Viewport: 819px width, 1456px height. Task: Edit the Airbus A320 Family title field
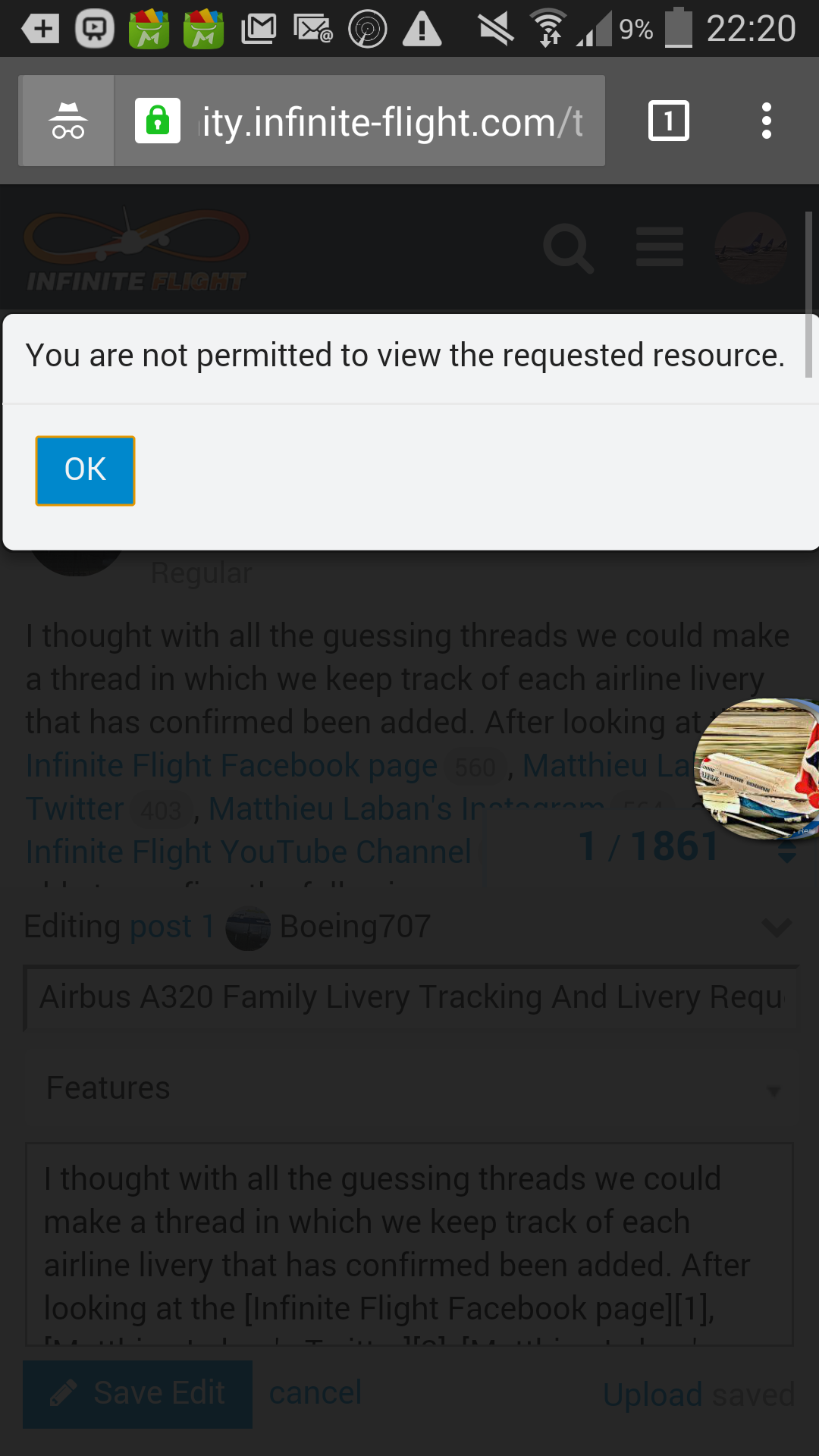coord(413,997)
